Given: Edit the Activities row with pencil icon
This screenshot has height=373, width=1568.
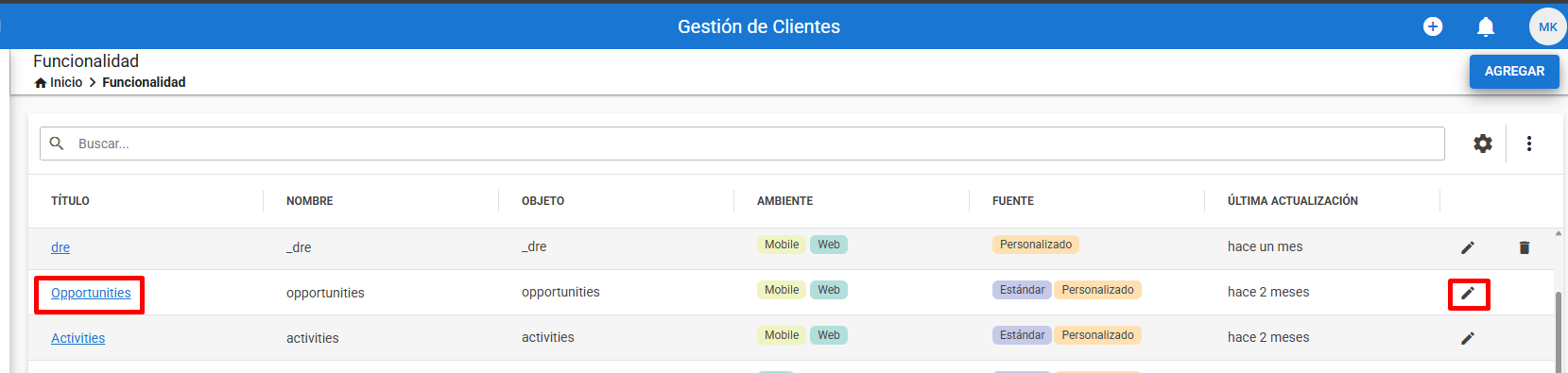Looking at the screenshot, I should tap(1468, 338).
